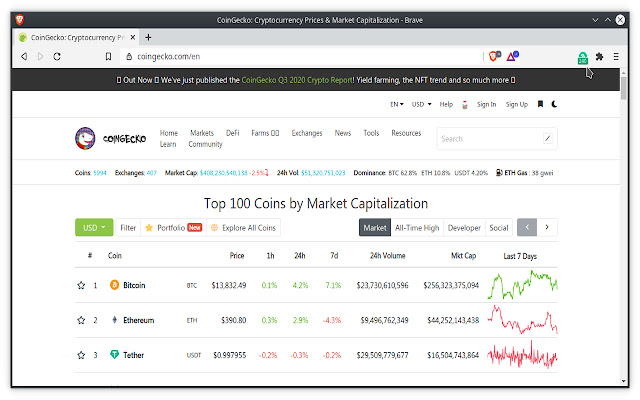Select the Market tab
640x400 pixels.
[x=375, y=228]
